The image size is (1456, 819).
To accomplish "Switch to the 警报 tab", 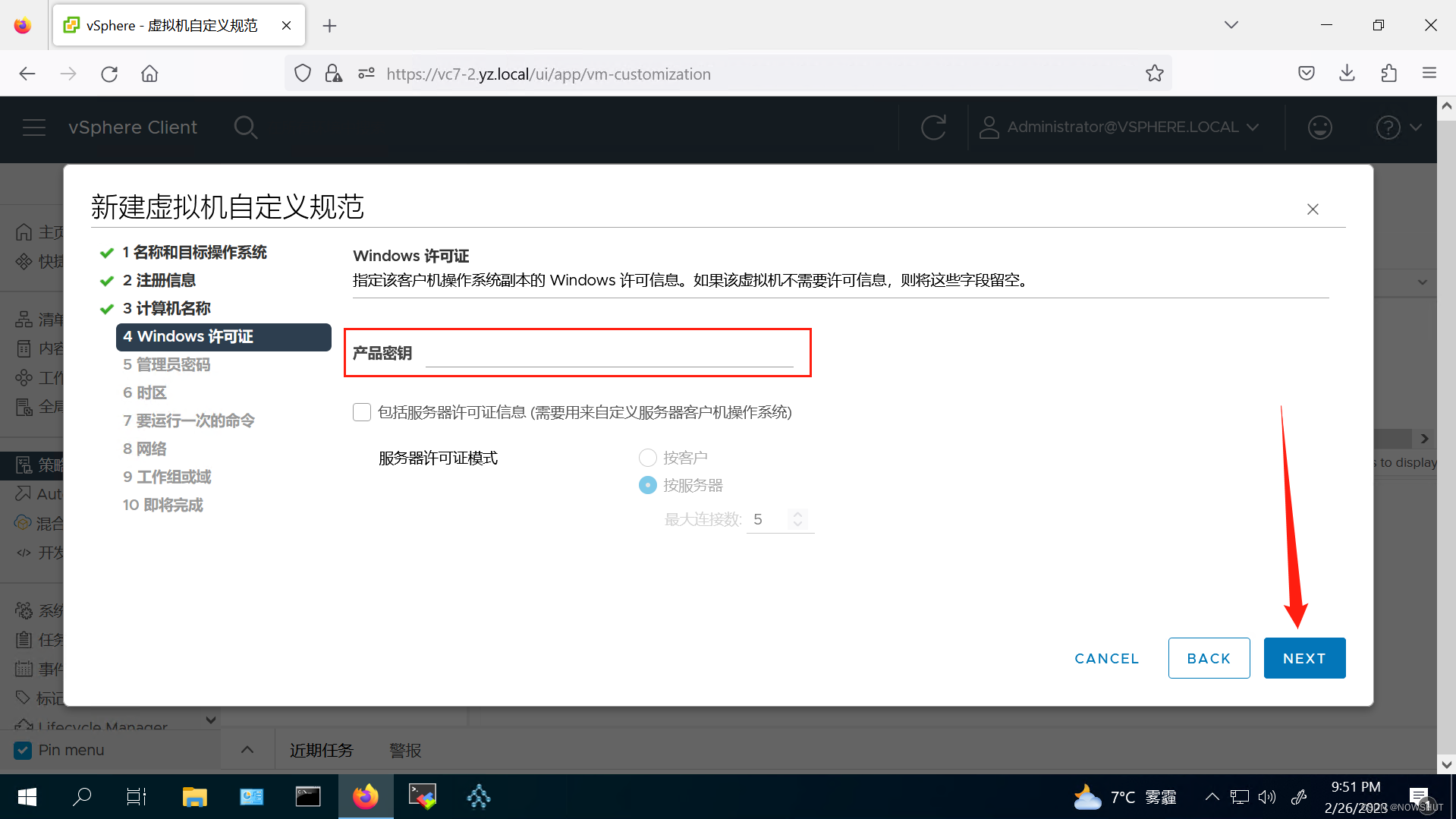I will 404,749.
